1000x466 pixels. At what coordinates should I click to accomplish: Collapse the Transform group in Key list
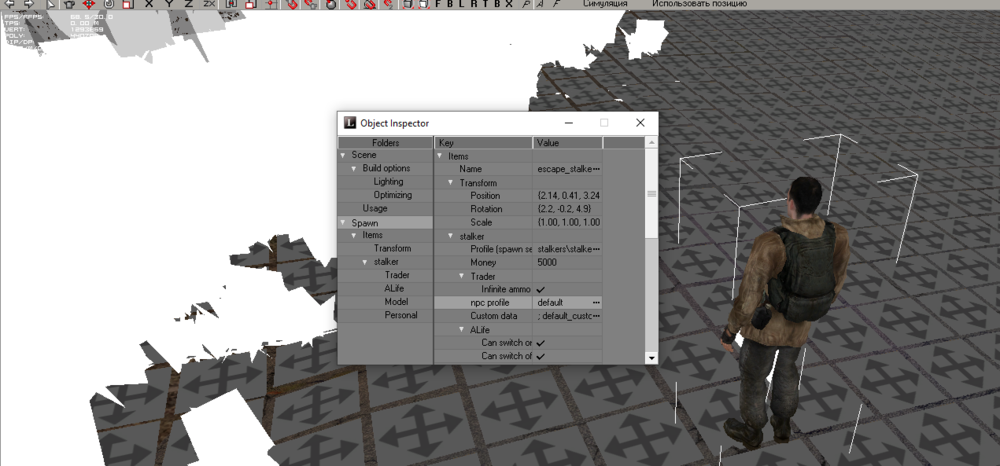pos(451,183)
